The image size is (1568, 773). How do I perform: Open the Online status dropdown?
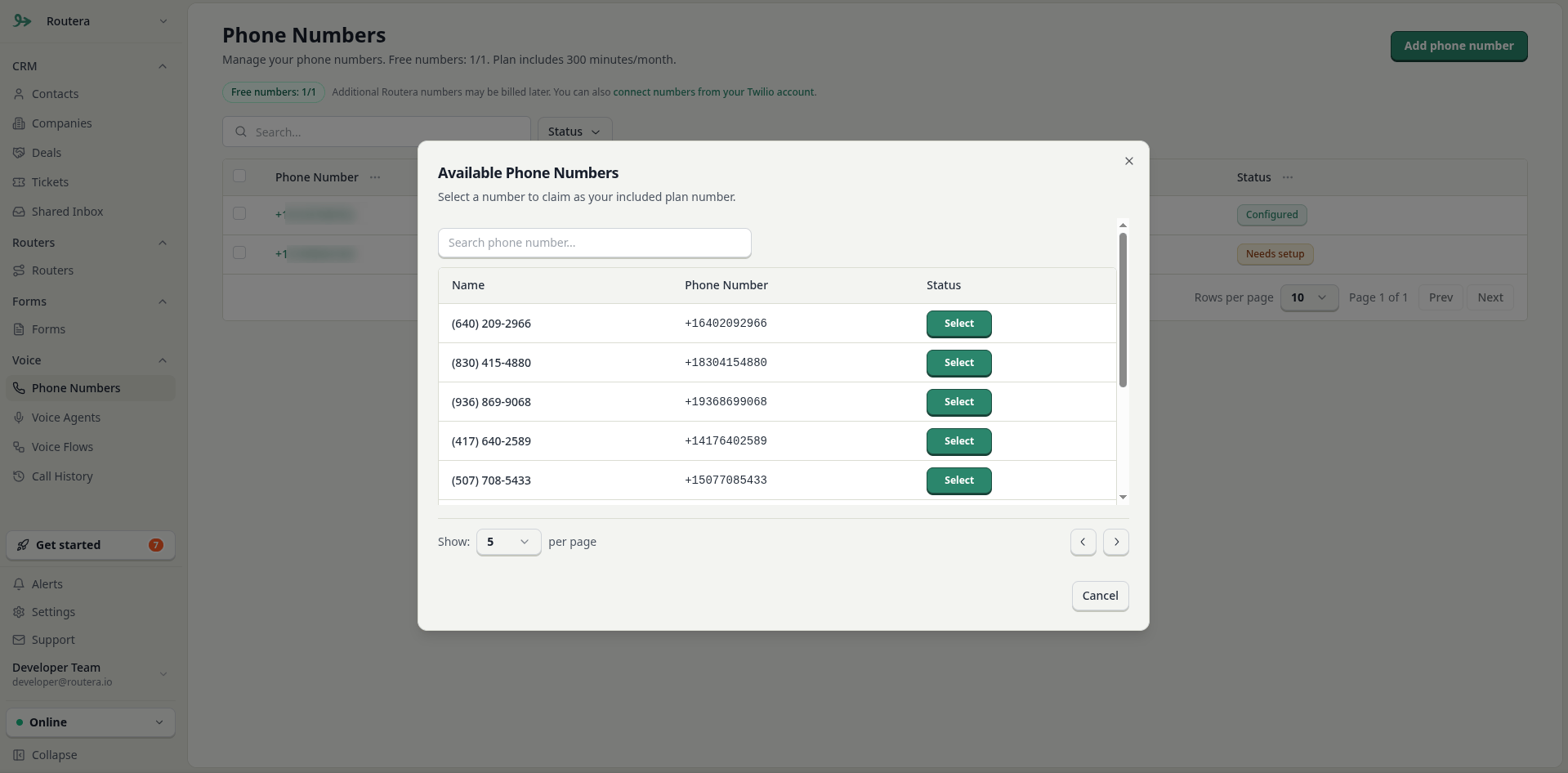point(90,722)
